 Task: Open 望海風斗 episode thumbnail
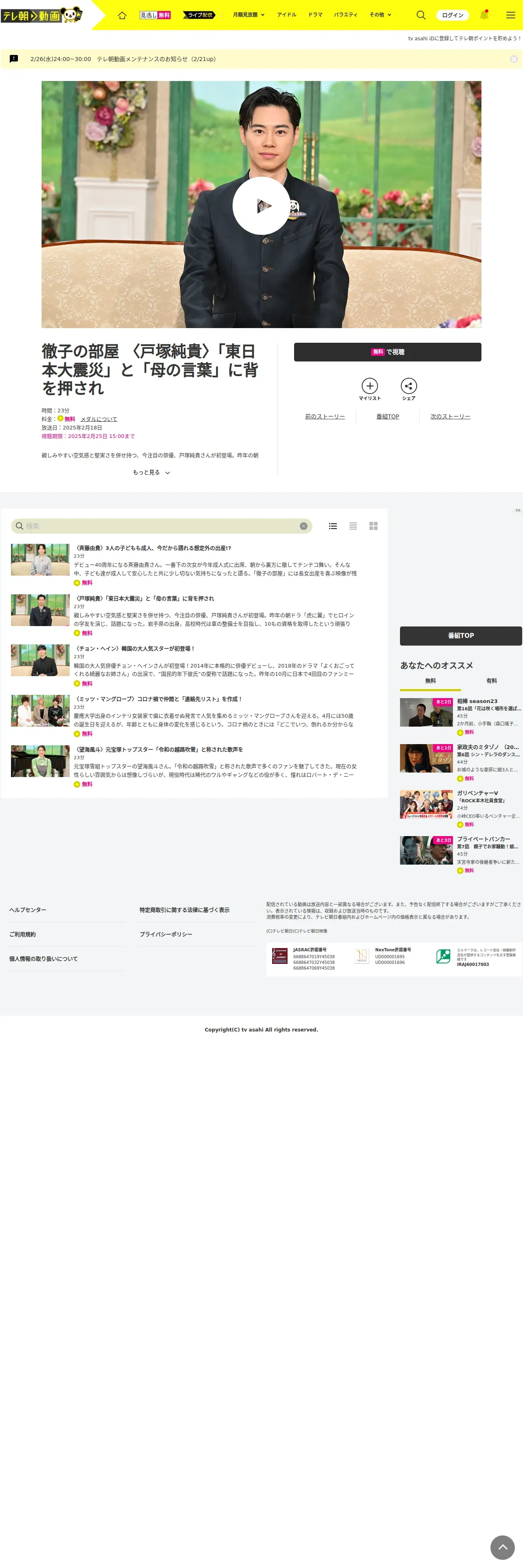click(40, 762)
